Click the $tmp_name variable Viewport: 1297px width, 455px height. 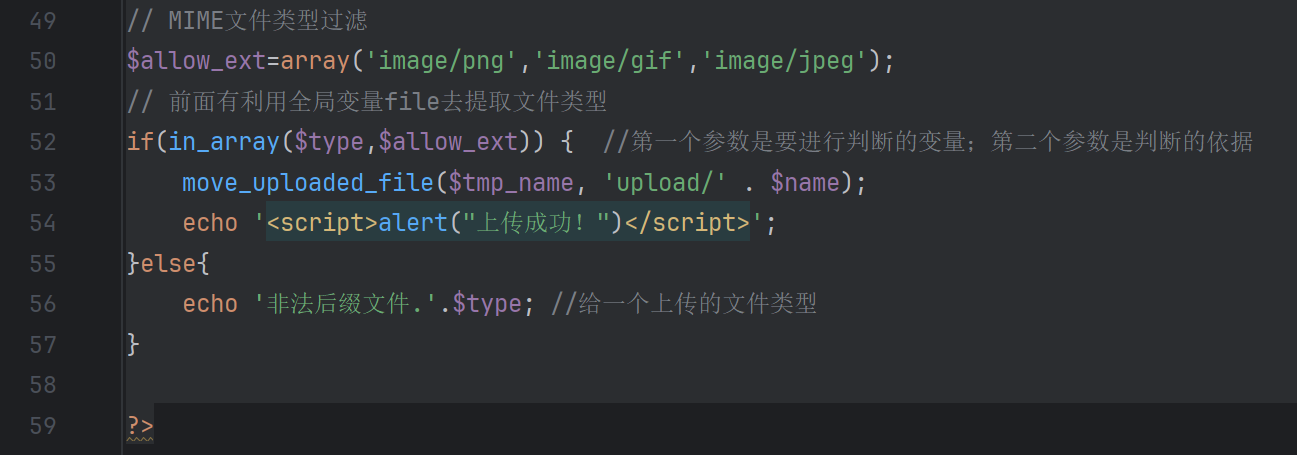point(512,183)
